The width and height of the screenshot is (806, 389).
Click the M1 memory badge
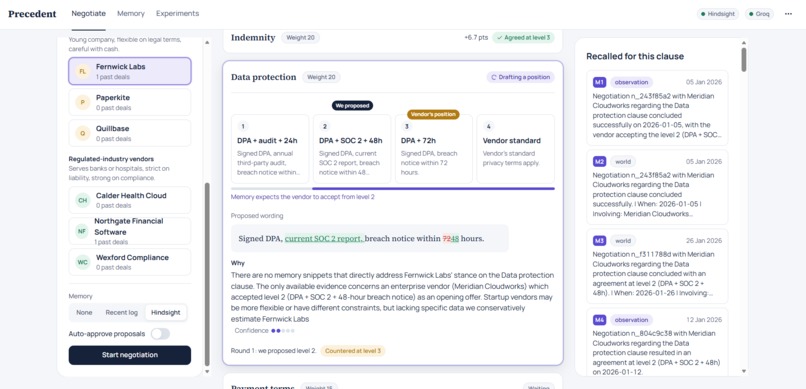click(599, 82)
